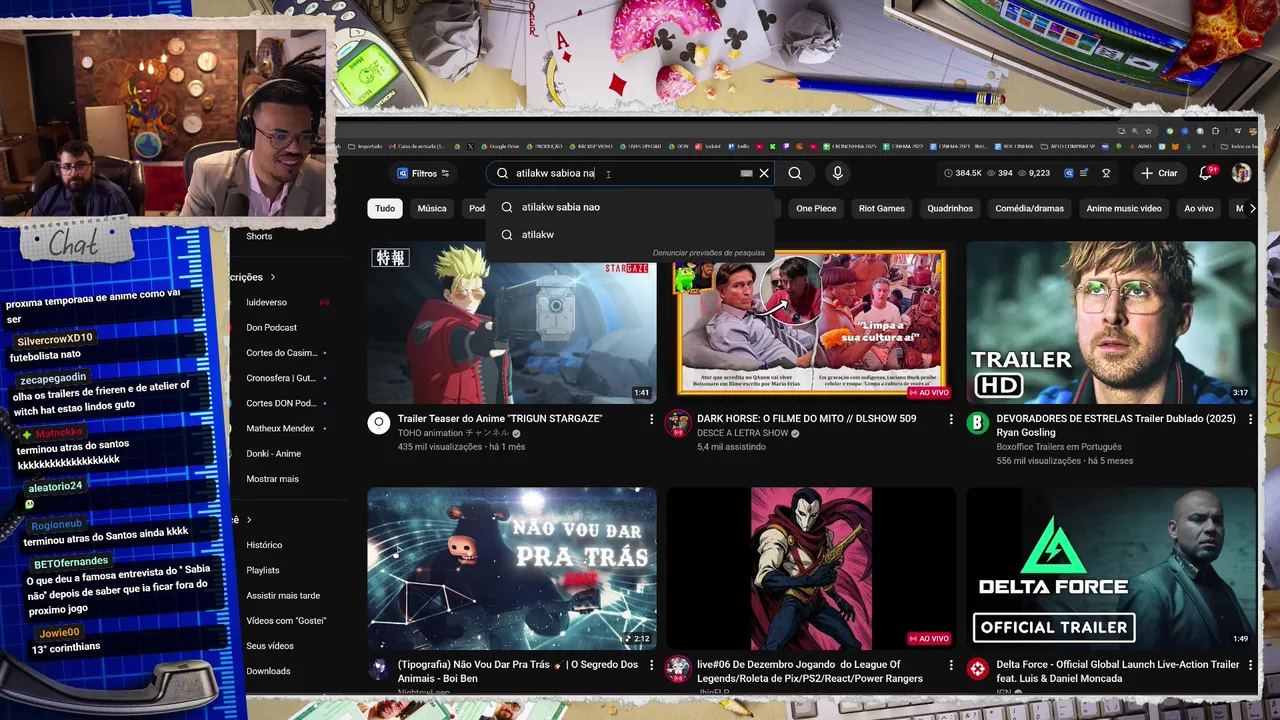Open the Não Vou Dar Pra Trás thumbnail

pyautogui.click(x=512, y=569)
